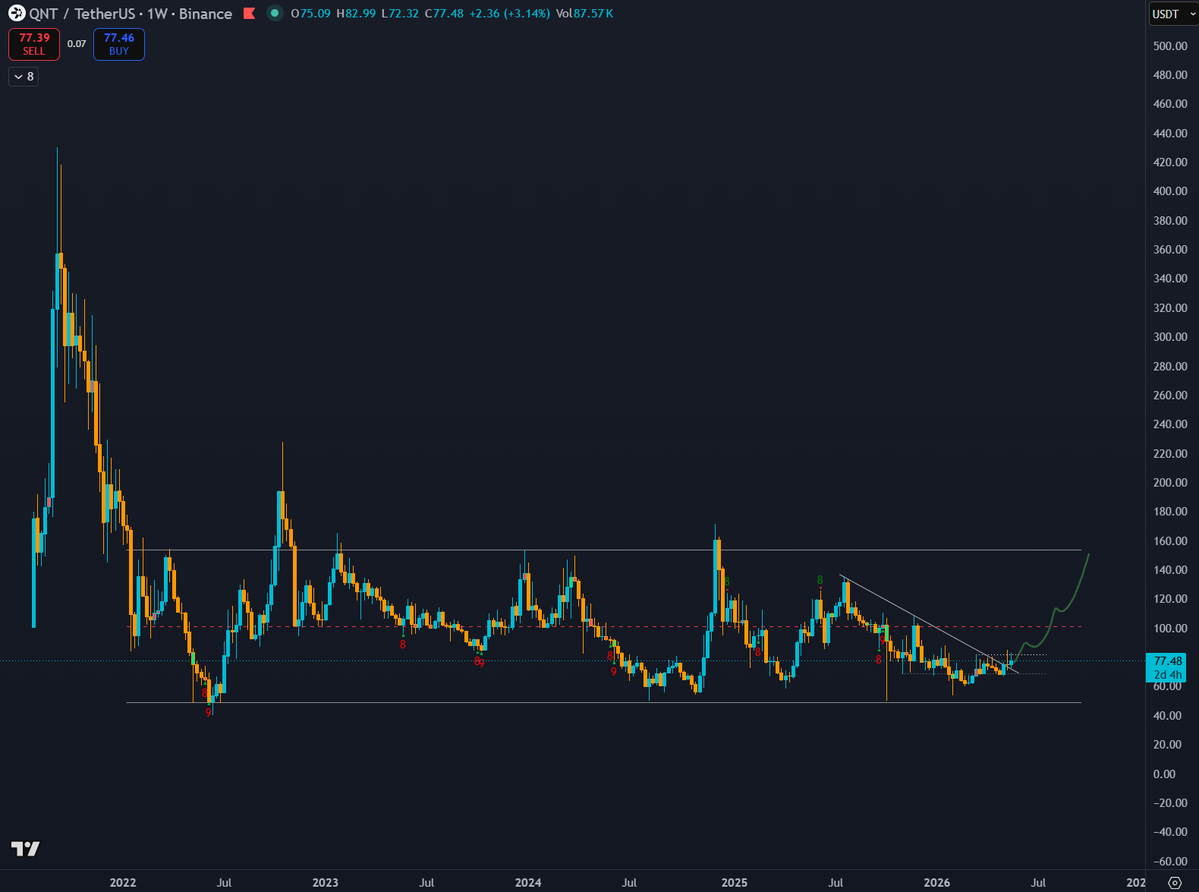Click the red 77.39 SELL button

(x=34, y=44)
